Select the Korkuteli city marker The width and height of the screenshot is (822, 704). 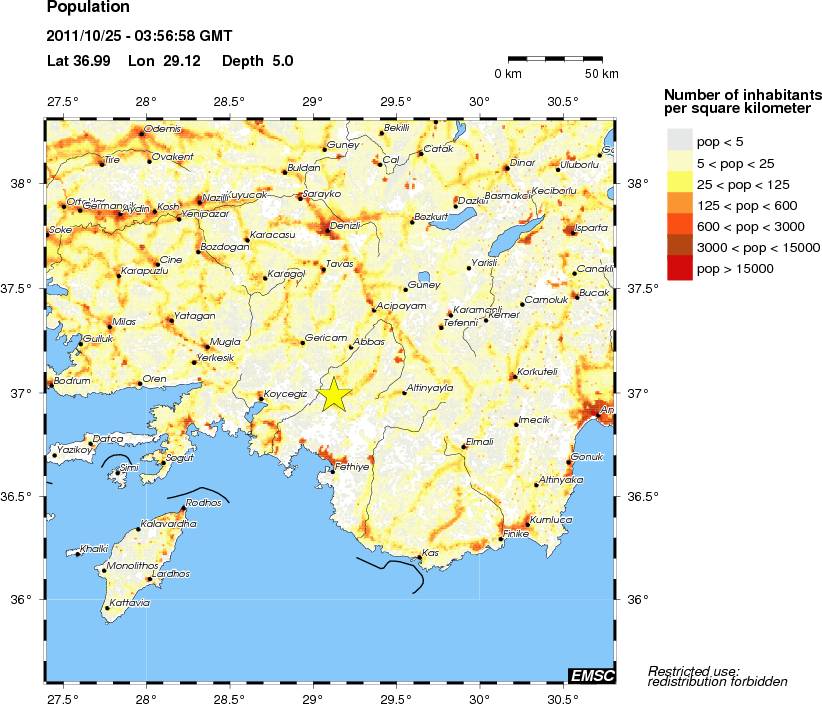click(x=513, y=377)
